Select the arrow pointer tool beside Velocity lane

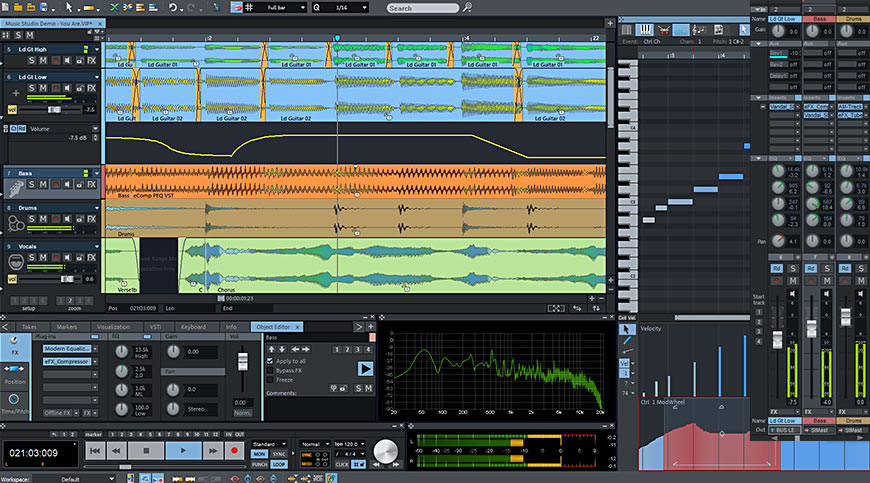tap(626, 330)
